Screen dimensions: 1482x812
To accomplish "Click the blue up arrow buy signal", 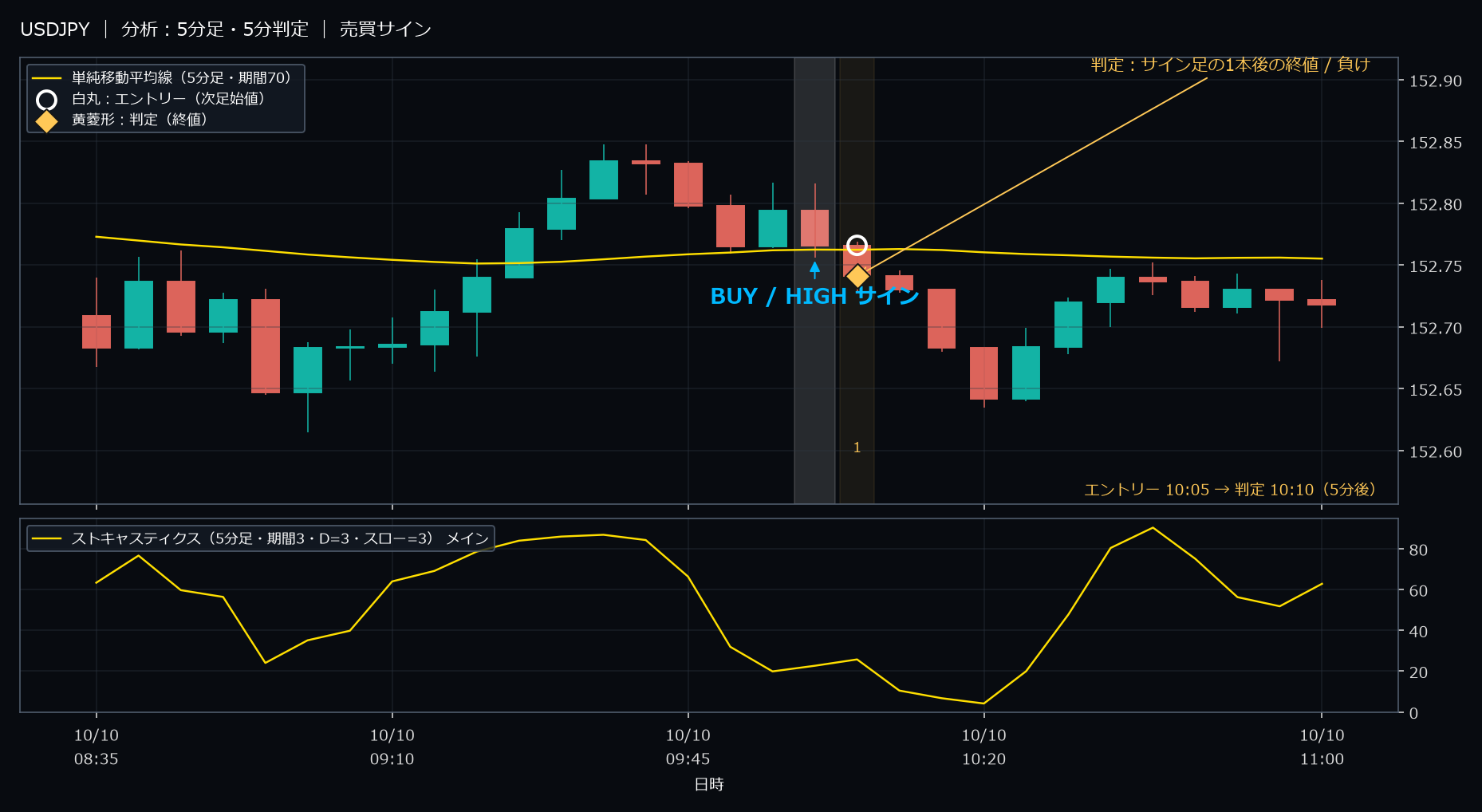I will point(814,270).
